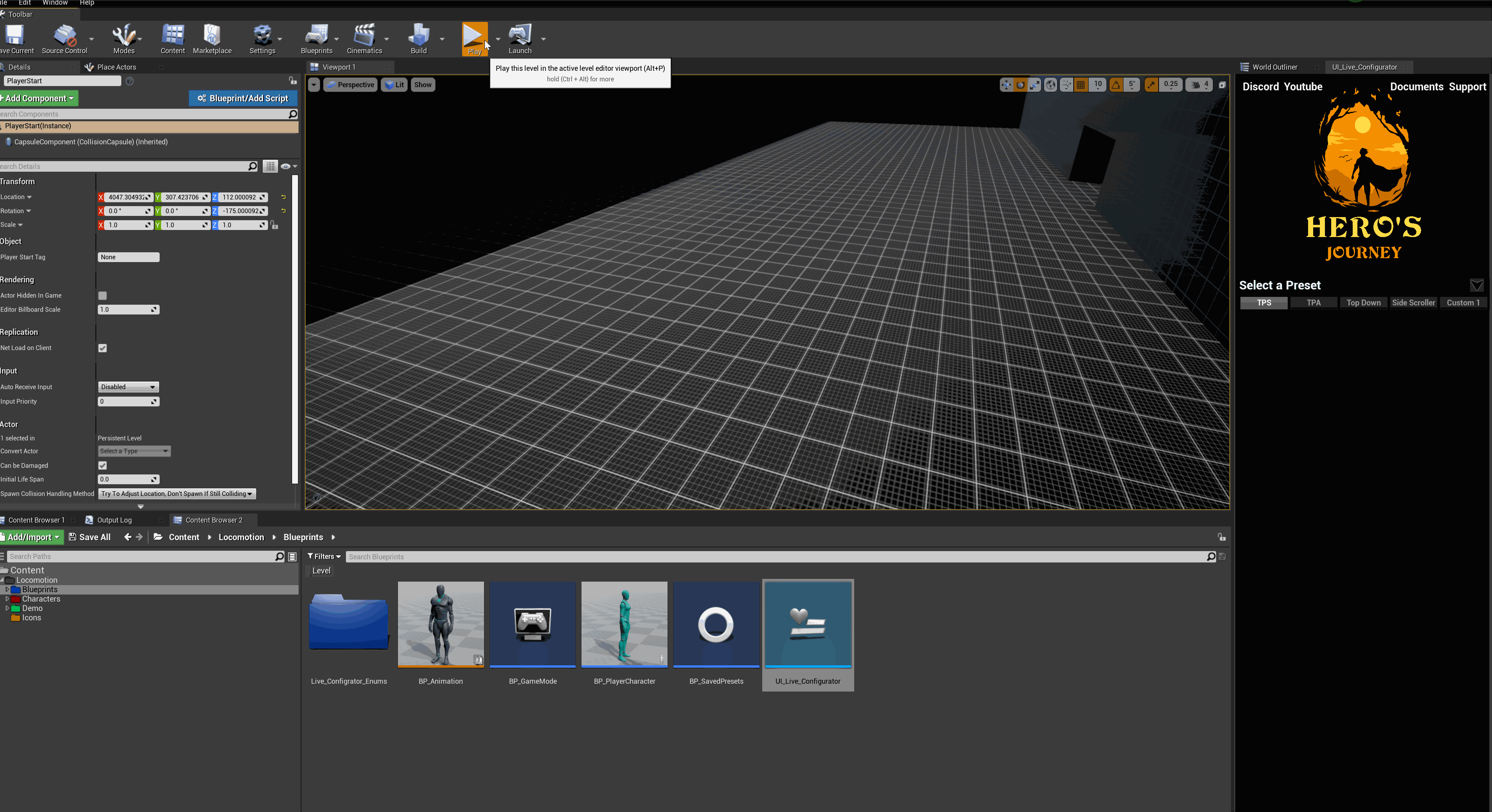Click the Player Start Tag field
The height and width of the screenshot is (812, 1492).
[128, 257]
